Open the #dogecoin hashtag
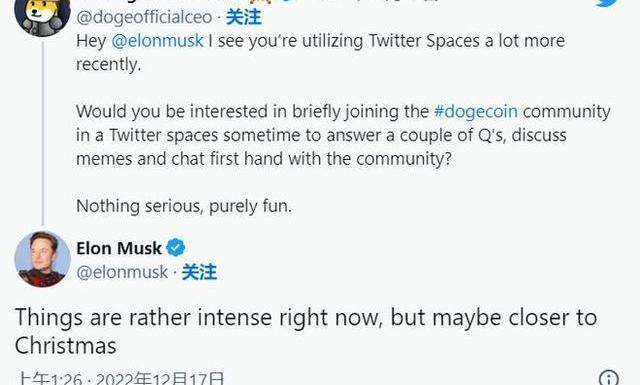The height and width of the screenshot is (385, 640). click(476, 111)
